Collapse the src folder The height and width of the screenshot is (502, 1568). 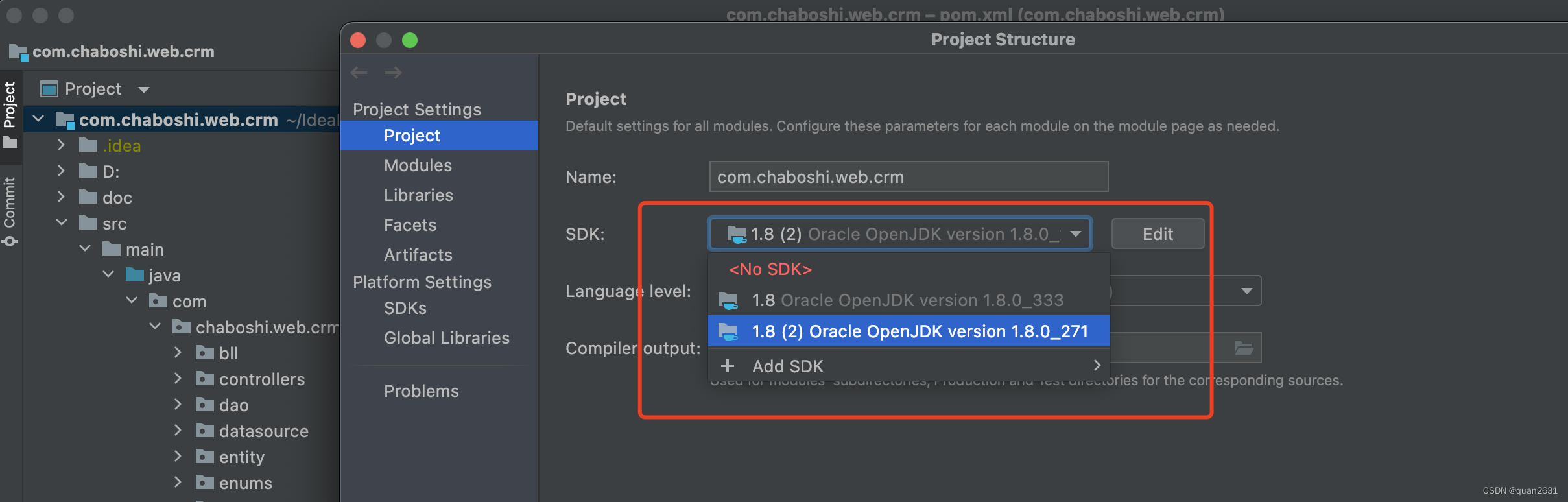click(x=62, y=222)
